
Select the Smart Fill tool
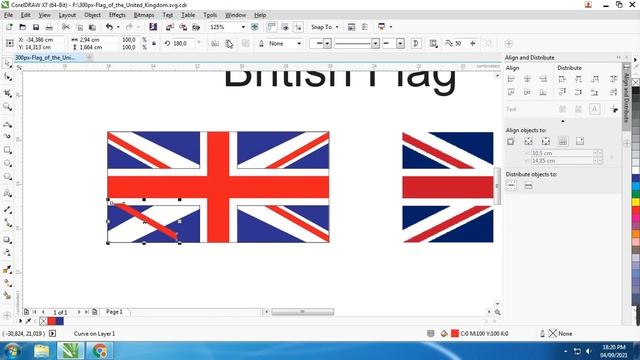(7, 296)
